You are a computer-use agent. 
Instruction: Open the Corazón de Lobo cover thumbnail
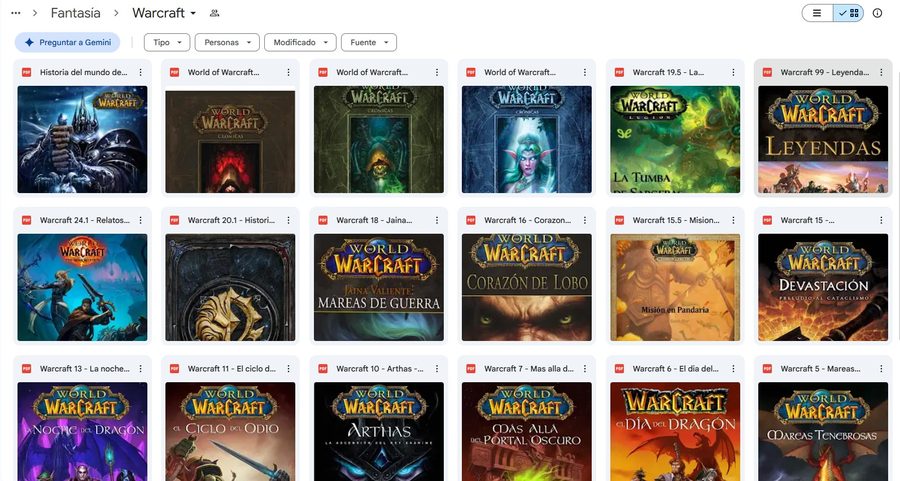[526, 287]
